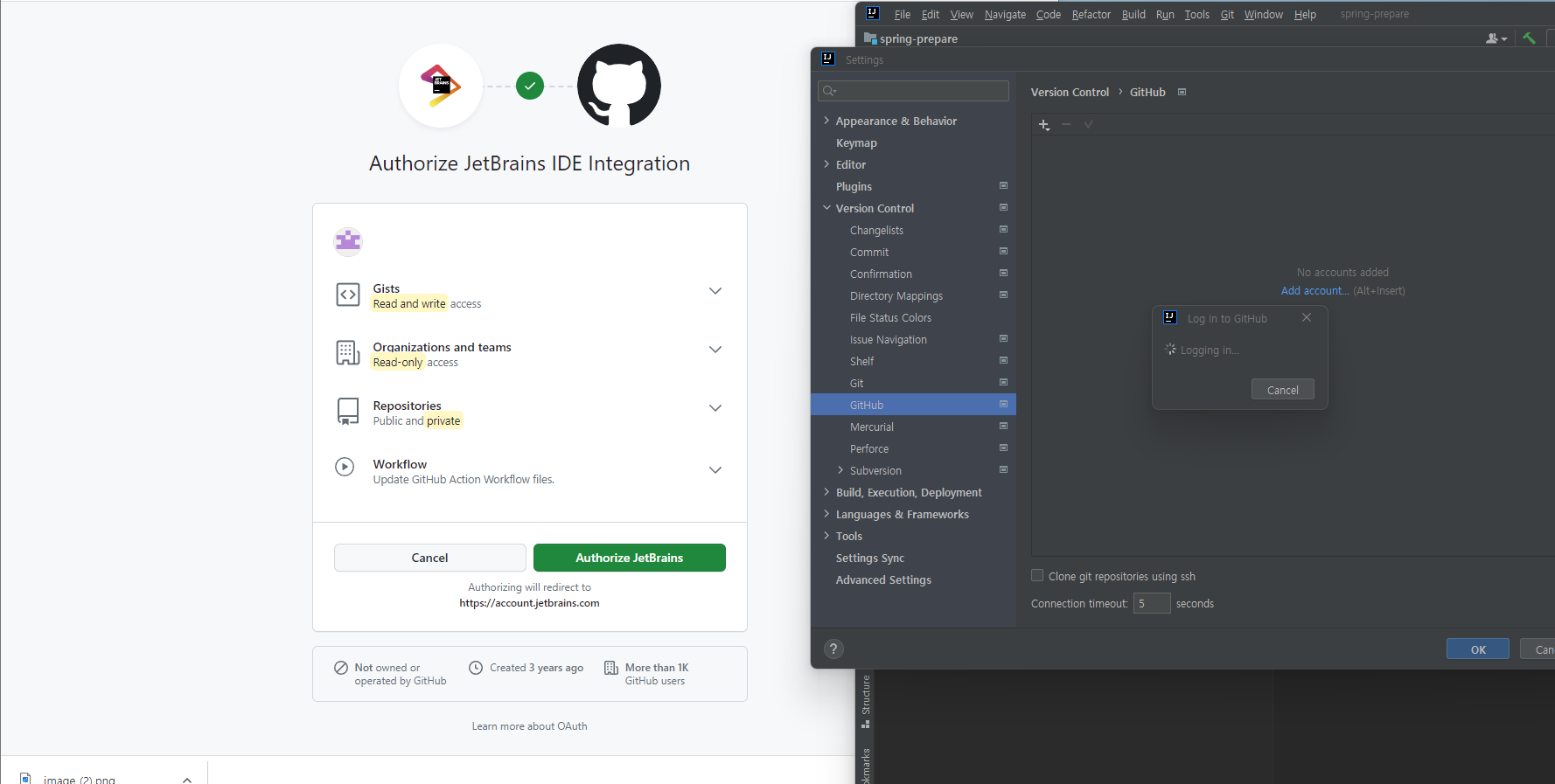
Task: Cancel the GitHub authorization
Action: (x=429, y=558)
